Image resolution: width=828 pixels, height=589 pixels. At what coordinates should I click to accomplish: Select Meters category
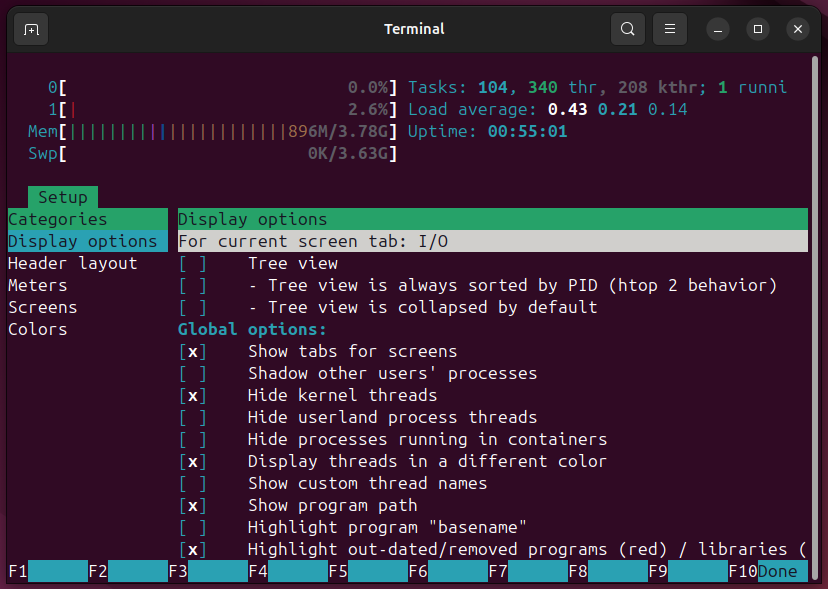(x=37, y=285)
